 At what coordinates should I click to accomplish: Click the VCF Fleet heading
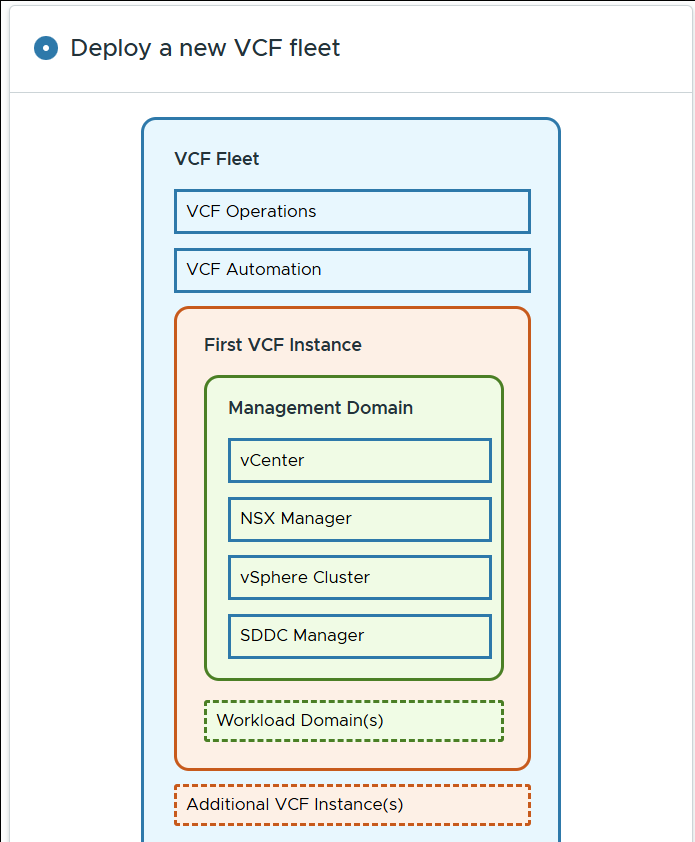pos(217,159)
